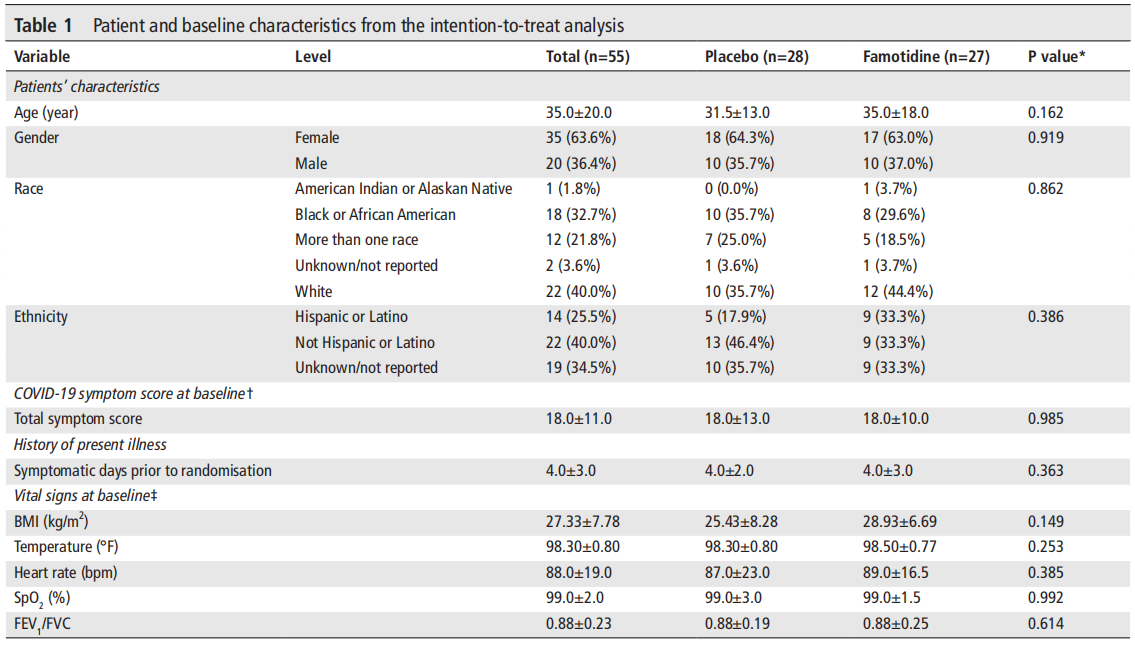Select the Total (n=55) column header

point(587,57)
